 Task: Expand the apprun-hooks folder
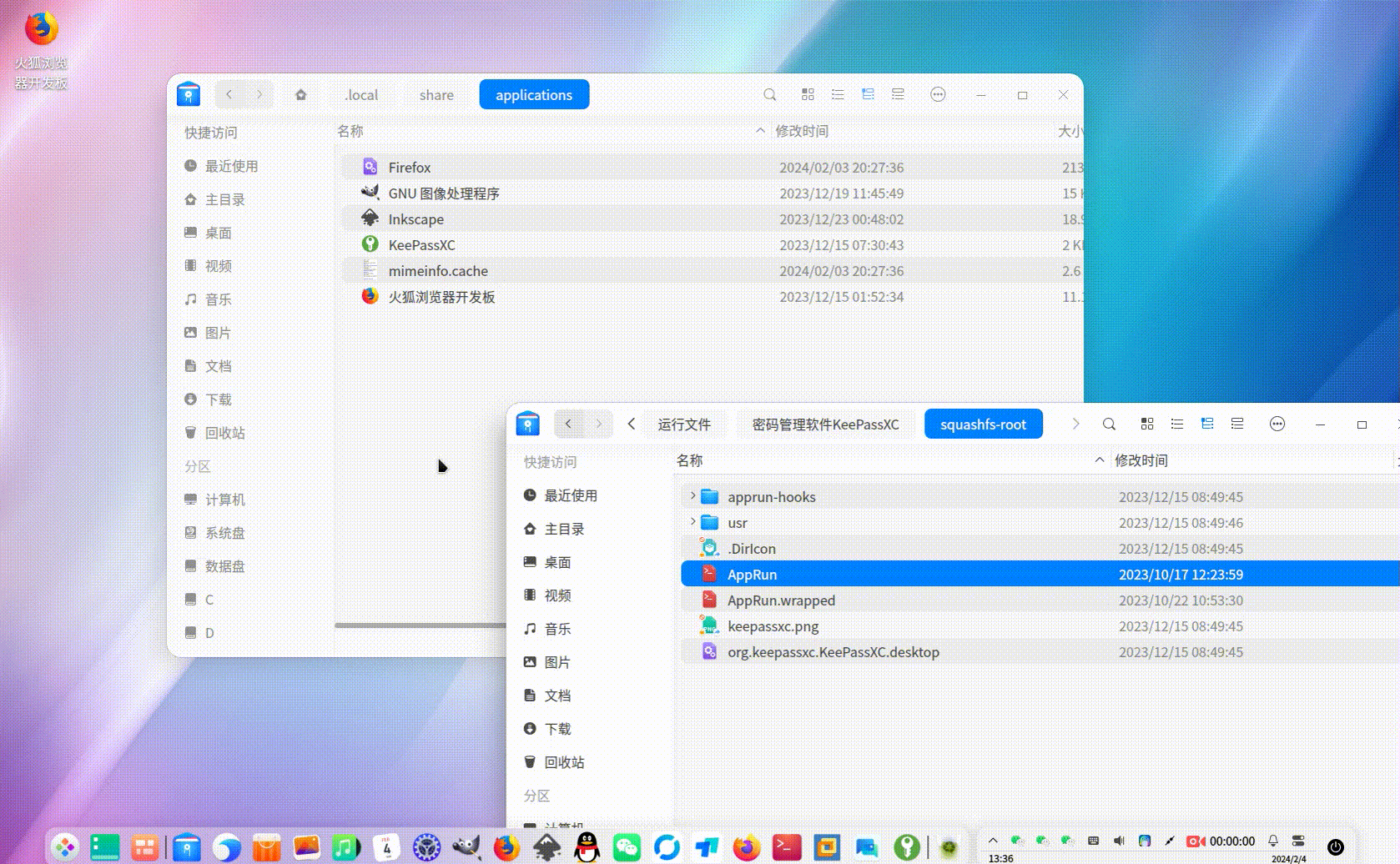pyautogui.click(x=692, y=496)
